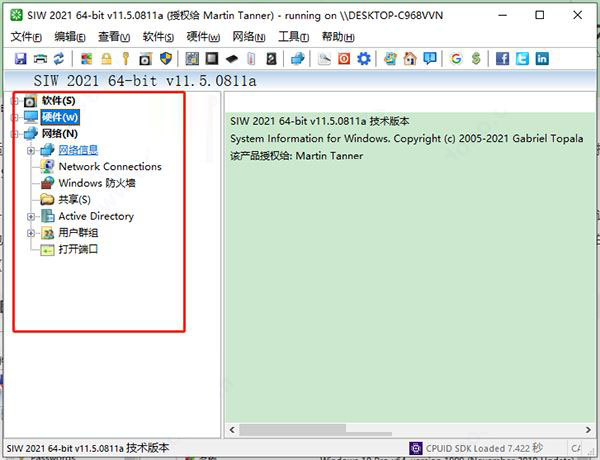Image resolution: width=600 pixels, height=460 pixels.
Task: Select Windows 防火墙 tree item
Action: click(x=97, y=183)
